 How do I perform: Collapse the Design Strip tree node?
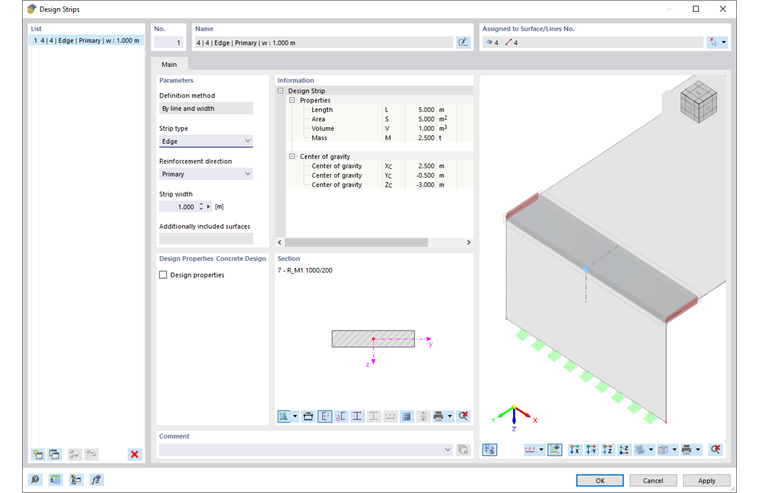tap(280, 91)
